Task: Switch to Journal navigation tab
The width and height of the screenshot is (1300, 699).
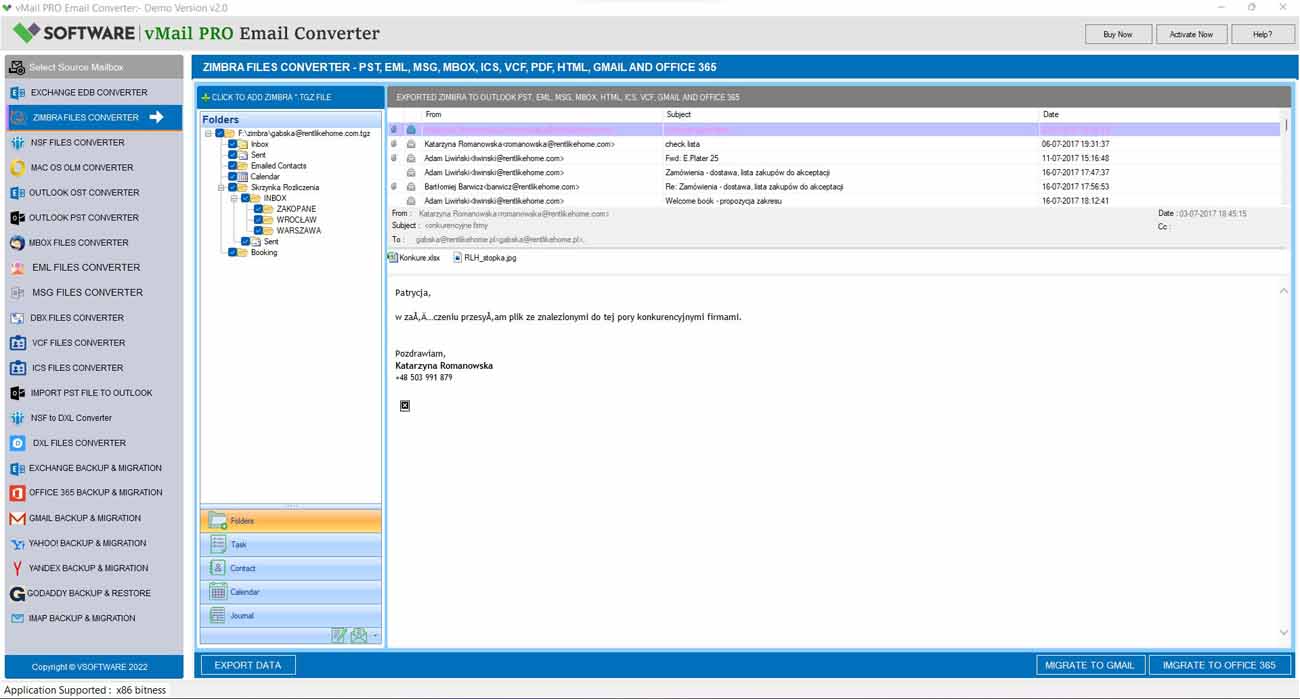Action: (291, 616)
